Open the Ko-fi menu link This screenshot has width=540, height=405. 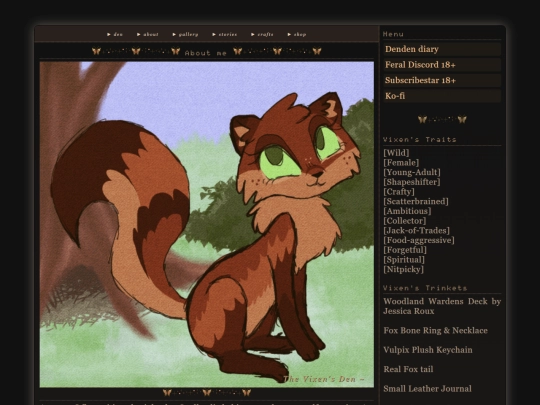[x=442, y=96]
